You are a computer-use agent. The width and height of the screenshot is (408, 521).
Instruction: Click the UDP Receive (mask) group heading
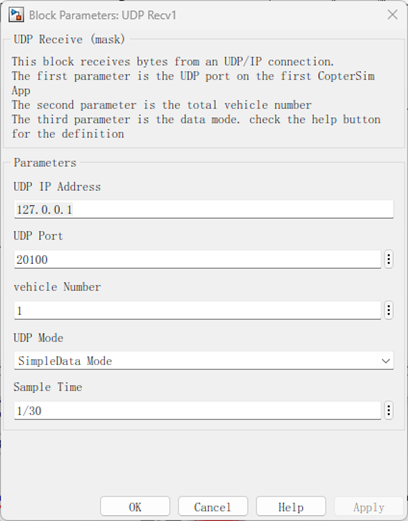tap(69, 39)
